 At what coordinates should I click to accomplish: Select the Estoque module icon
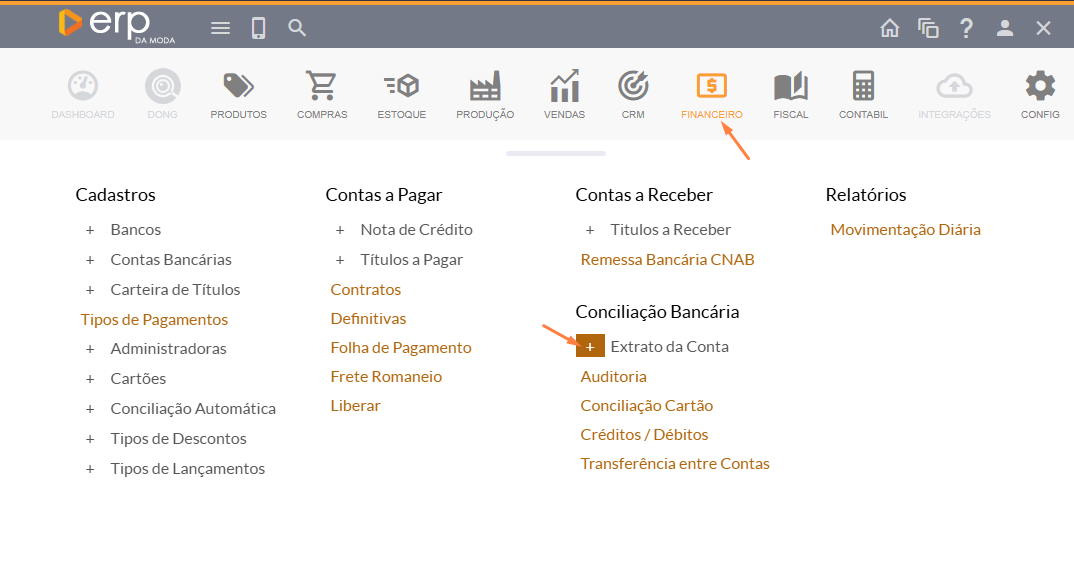coord(401,88)
